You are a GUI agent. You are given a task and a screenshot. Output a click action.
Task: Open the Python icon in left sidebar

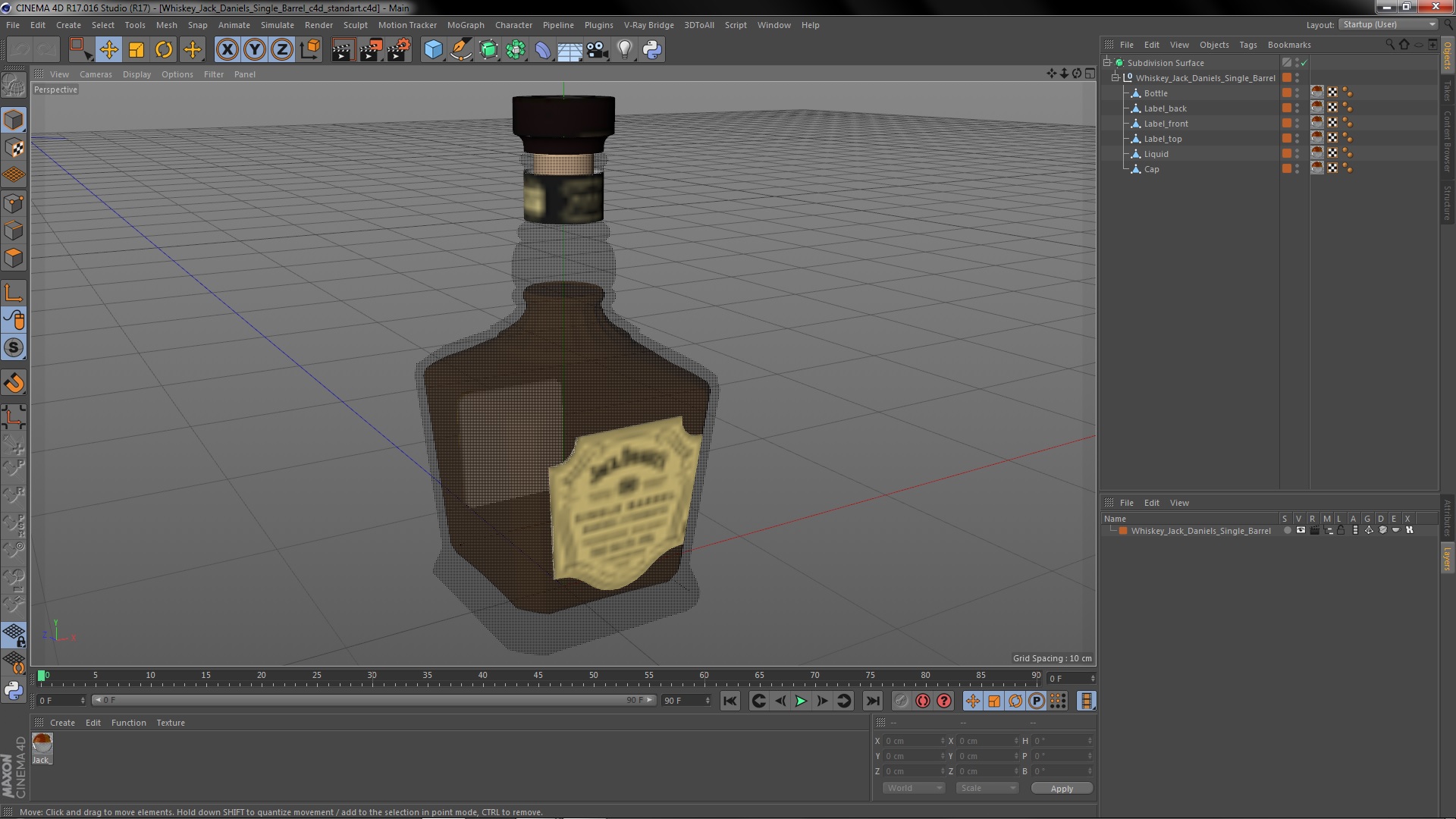click(x=14, y=690)
